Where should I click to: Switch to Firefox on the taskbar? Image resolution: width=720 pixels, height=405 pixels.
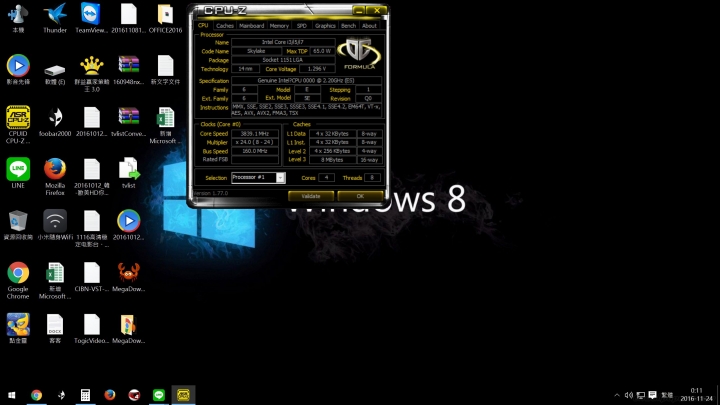pos(110,395)
